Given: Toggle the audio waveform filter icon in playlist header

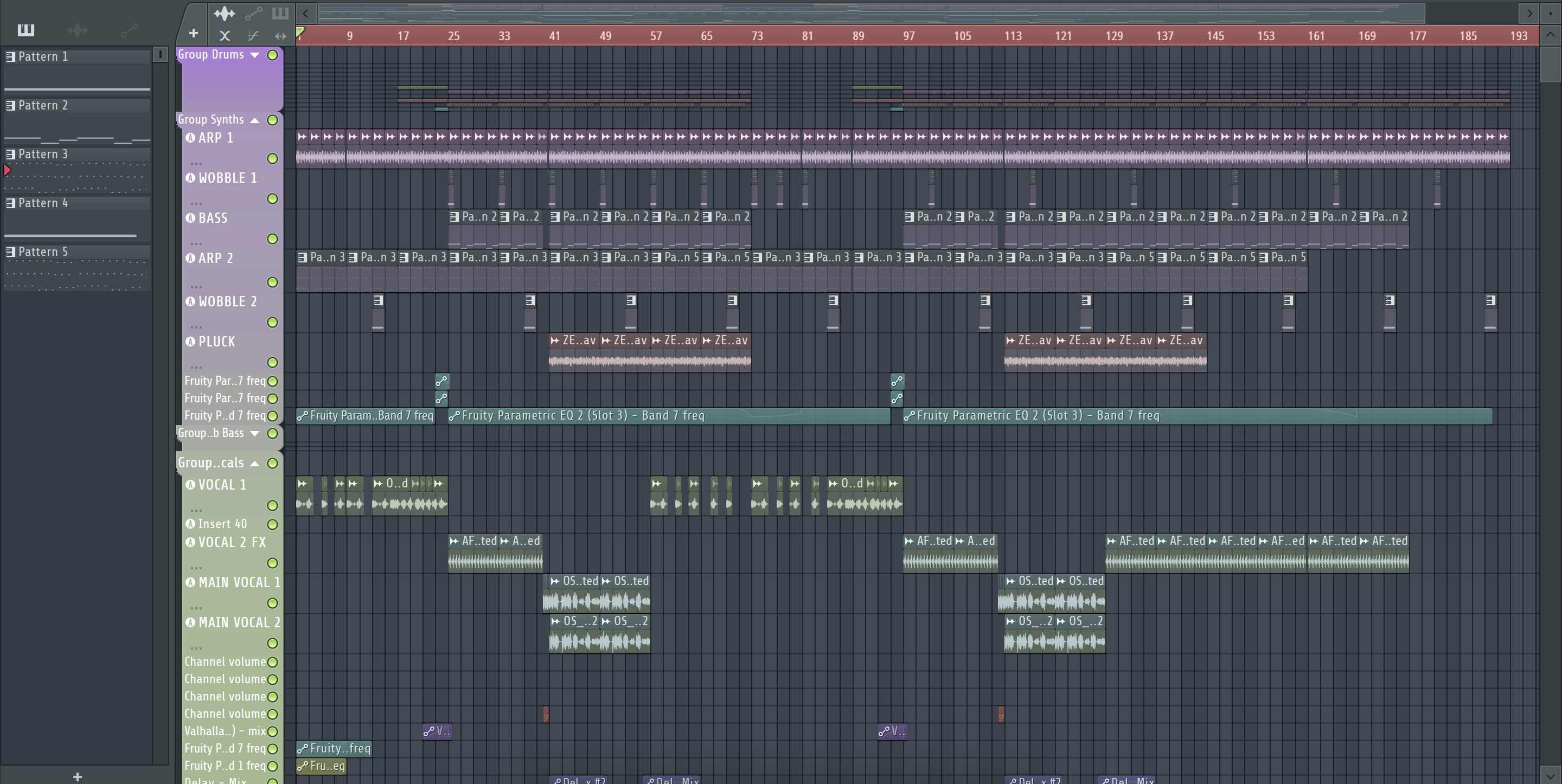Looking at the screenshot, I should pos(225,12).
